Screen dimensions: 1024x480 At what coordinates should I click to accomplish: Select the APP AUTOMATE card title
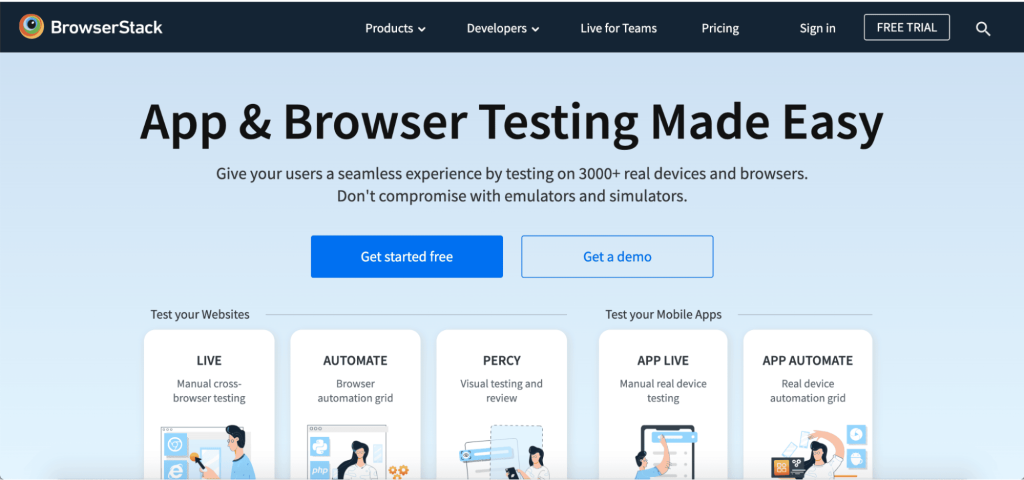tap(808, 360)
